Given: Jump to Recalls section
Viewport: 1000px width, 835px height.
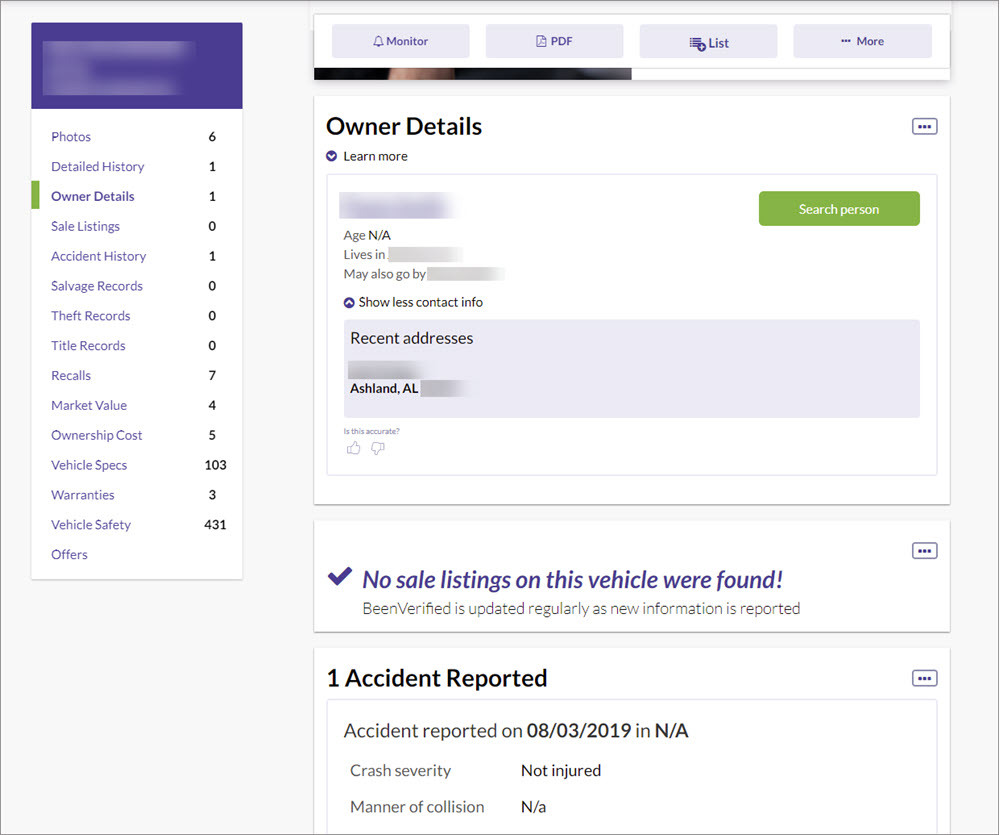Looking at the screenshot, I should point(71,376).
